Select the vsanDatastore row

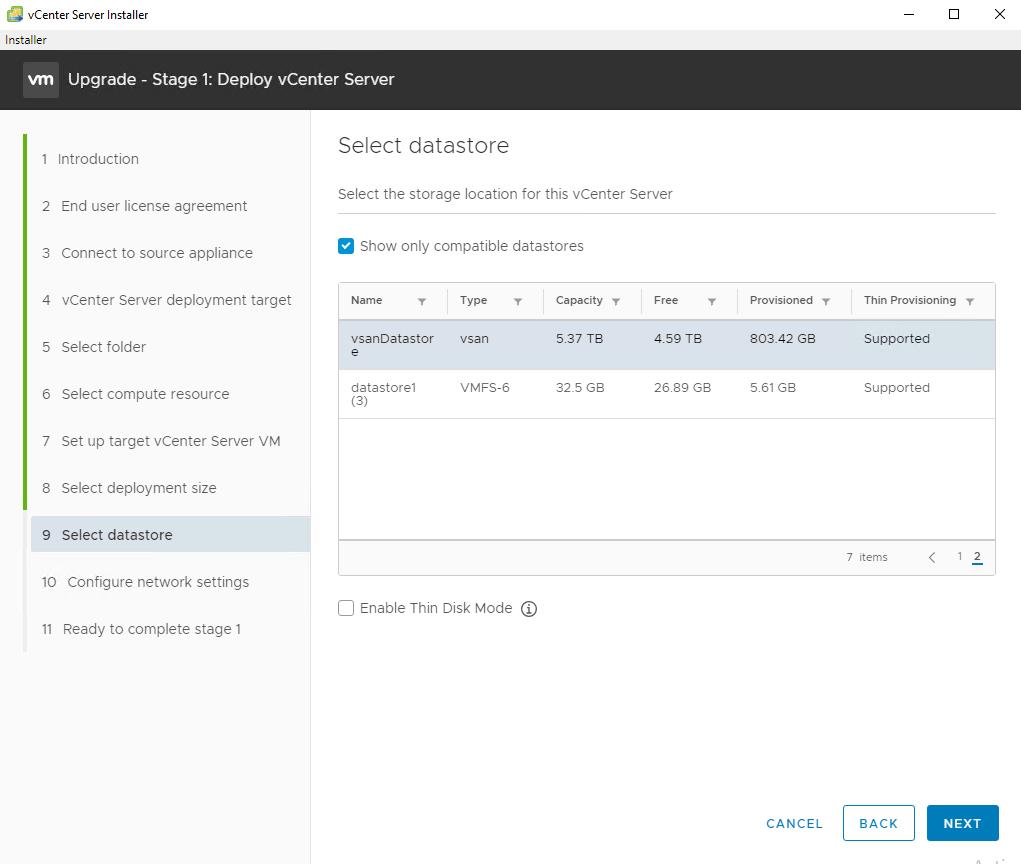point(667,345)
